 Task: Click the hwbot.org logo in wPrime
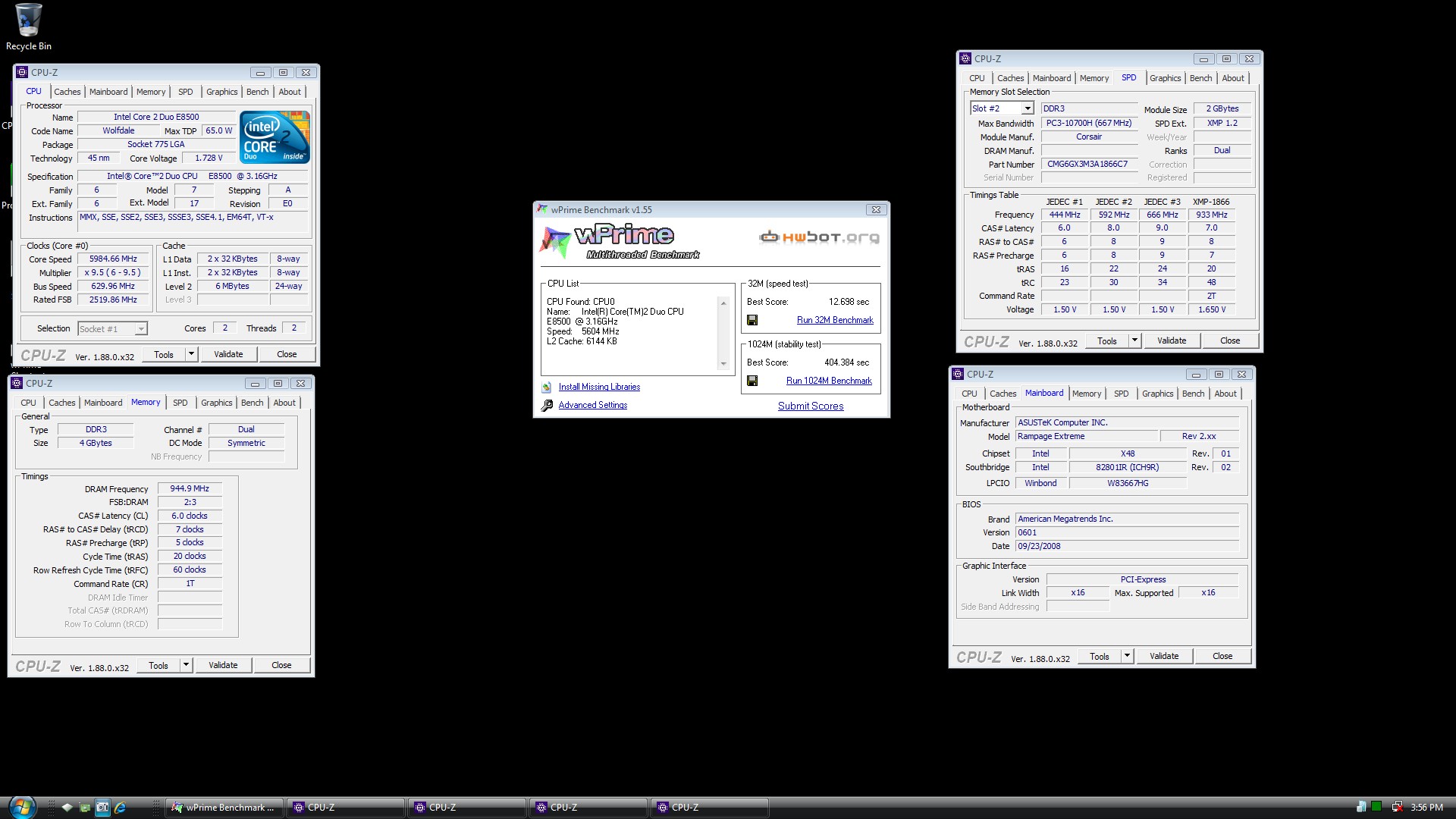[819, 237]
